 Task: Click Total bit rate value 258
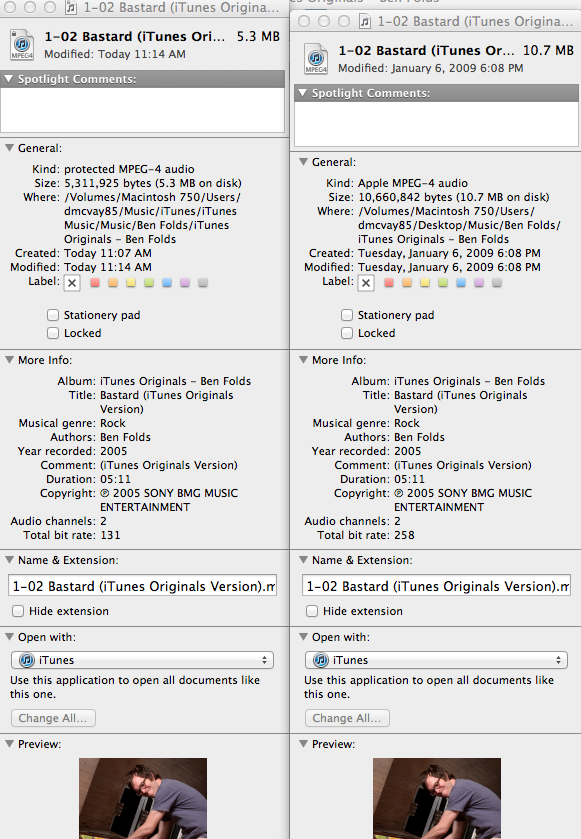coord(404,535)
